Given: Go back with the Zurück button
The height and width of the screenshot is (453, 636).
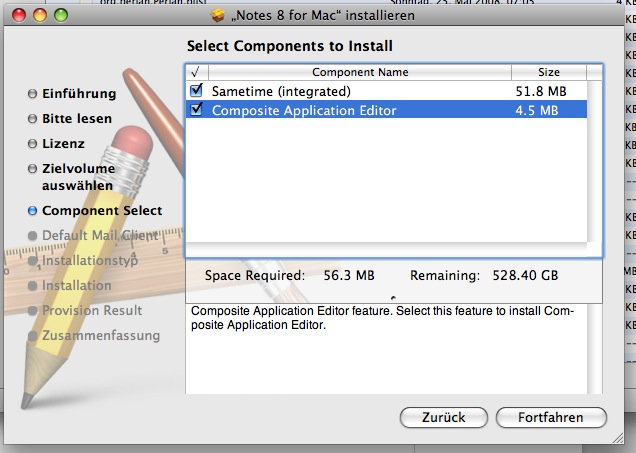Looking at the screenshot, I should coord(443,417).
